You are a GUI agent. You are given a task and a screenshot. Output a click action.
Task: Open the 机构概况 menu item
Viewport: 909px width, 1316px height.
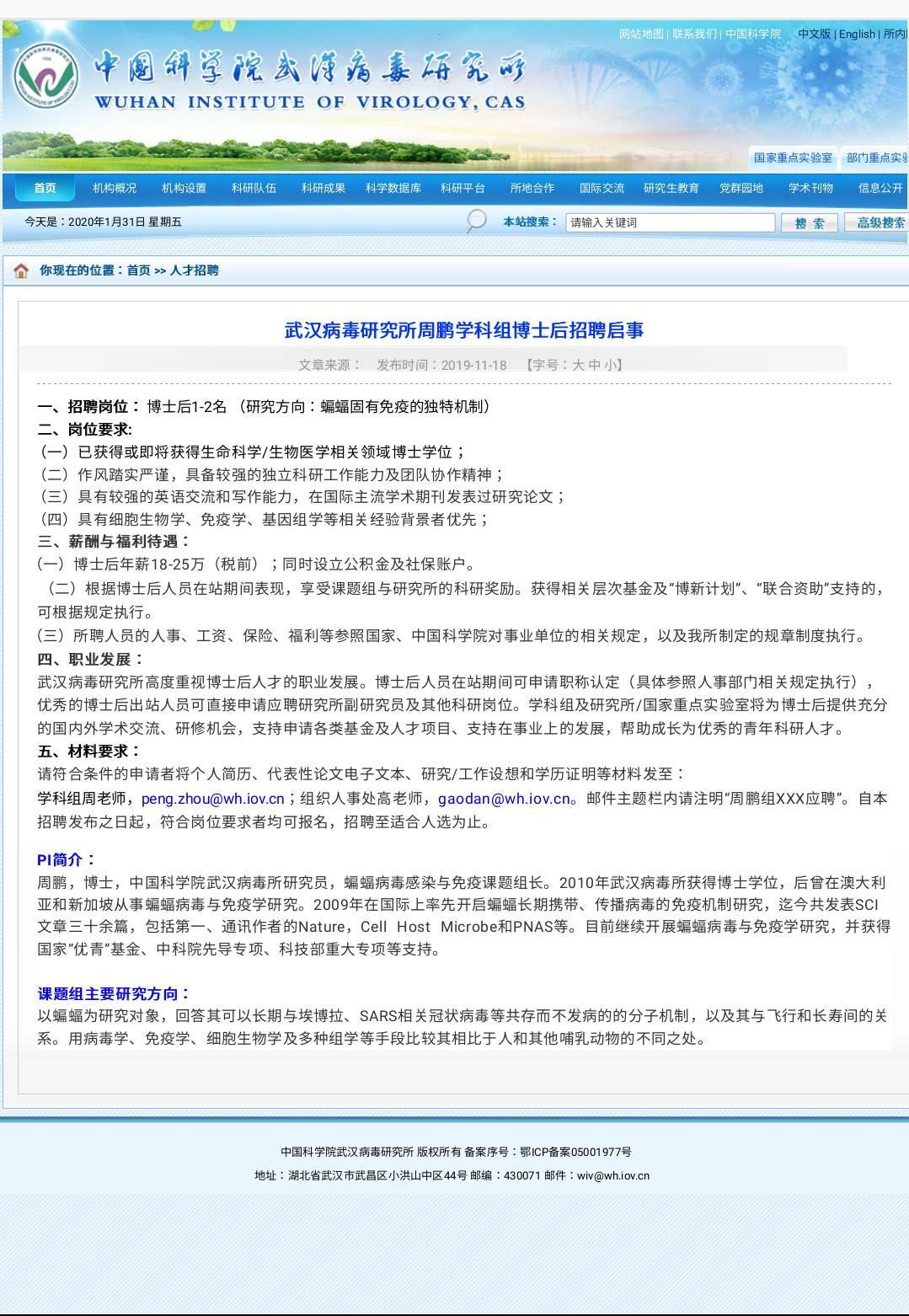click(115, 188)
